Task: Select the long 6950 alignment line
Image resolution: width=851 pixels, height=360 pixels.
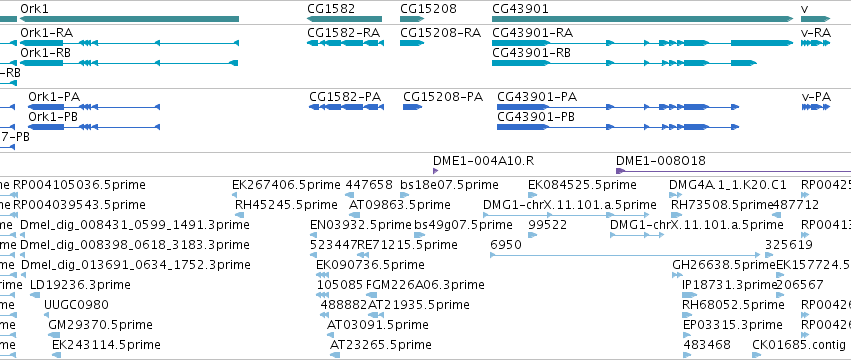Action: pos(625,255)
